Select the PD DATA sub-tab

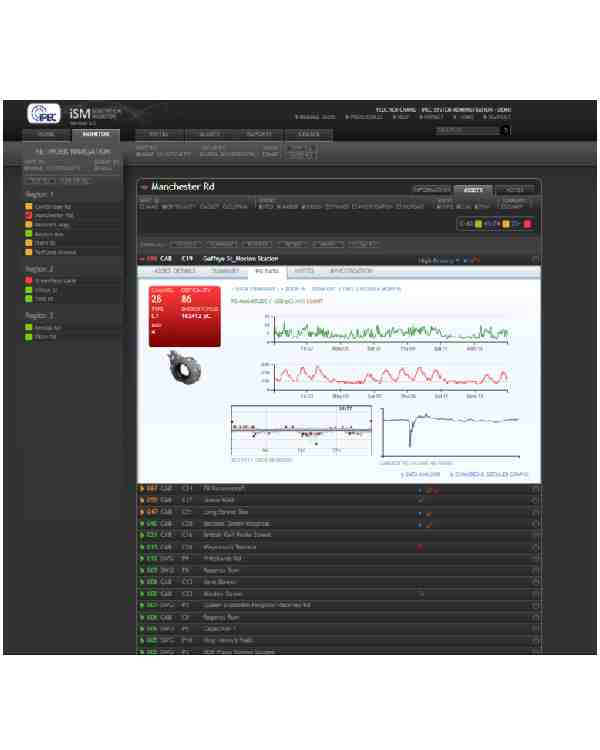[267, 272]
